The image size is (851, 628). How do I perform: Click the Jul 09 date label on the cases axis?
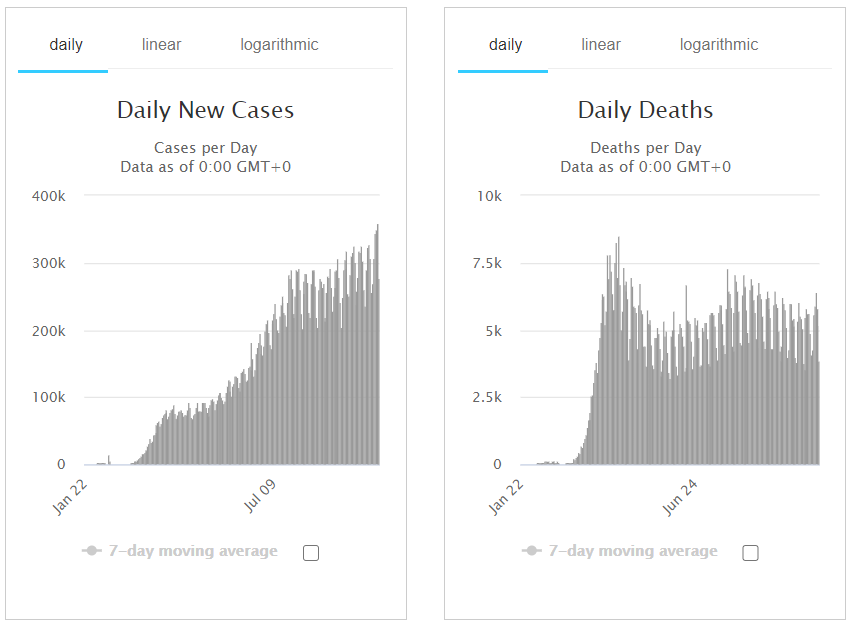tap(259, 496)
